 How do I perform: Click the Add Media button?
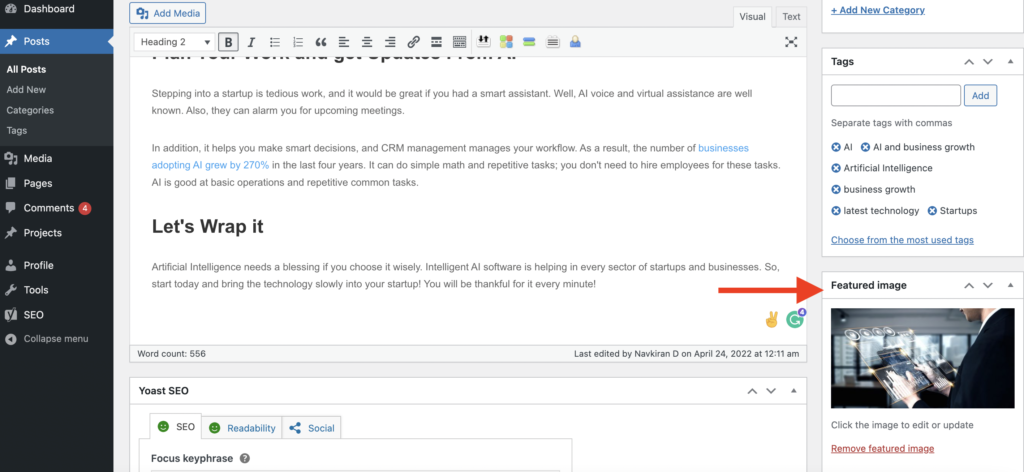click(168, 13)
